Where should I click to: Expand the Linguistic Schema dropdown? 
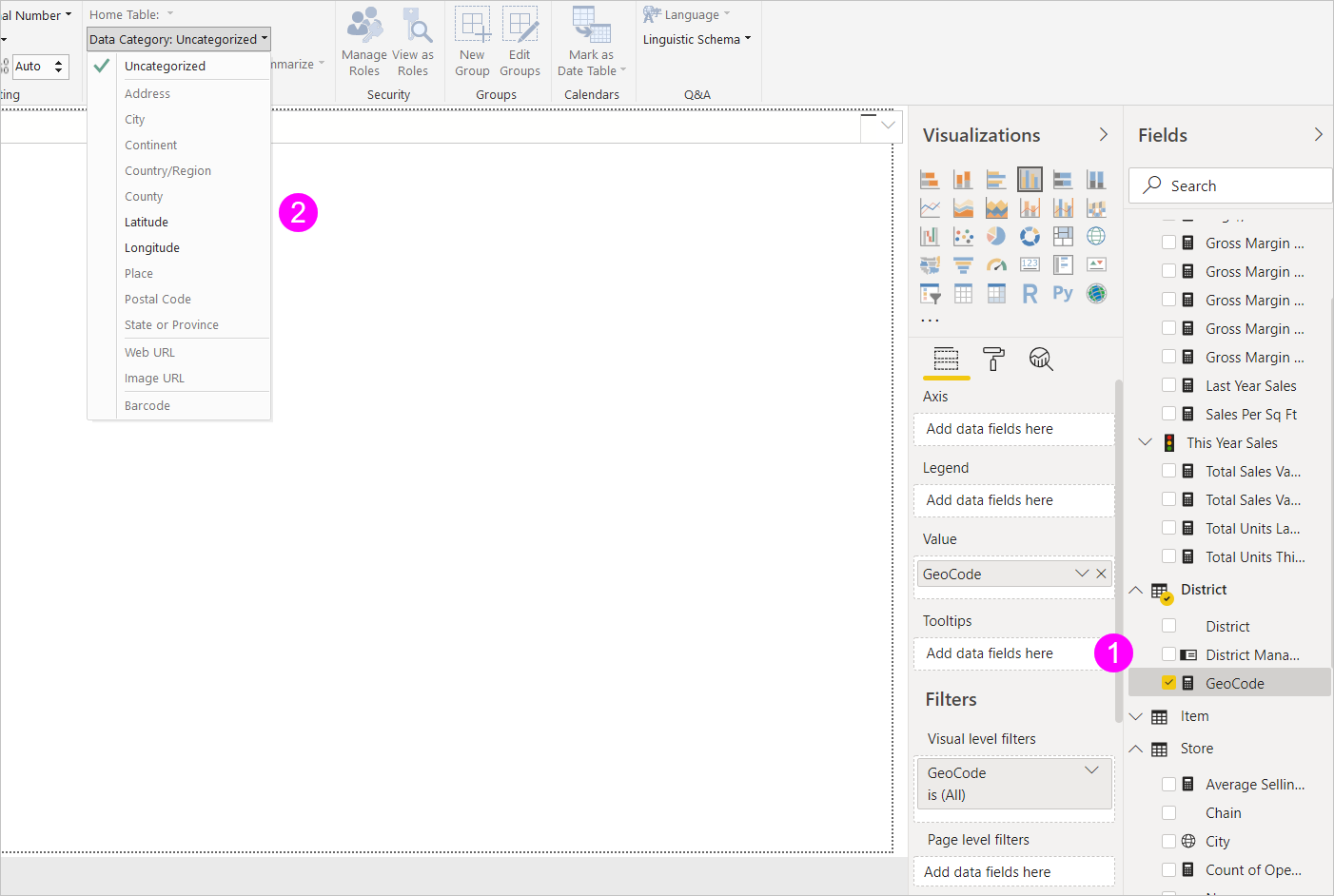point(696,39)
